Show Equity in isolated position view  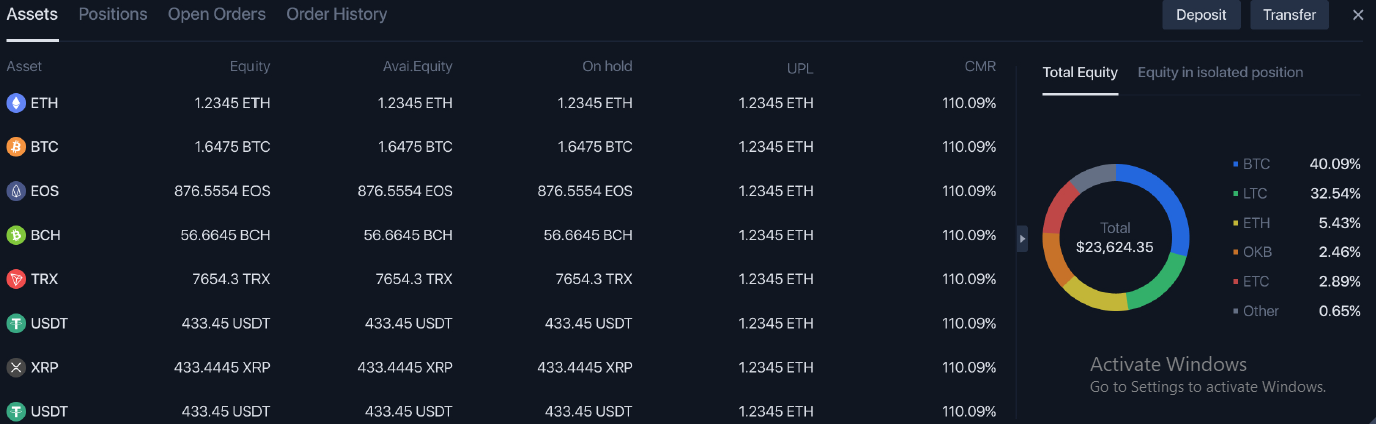[x=1220, y=72]
